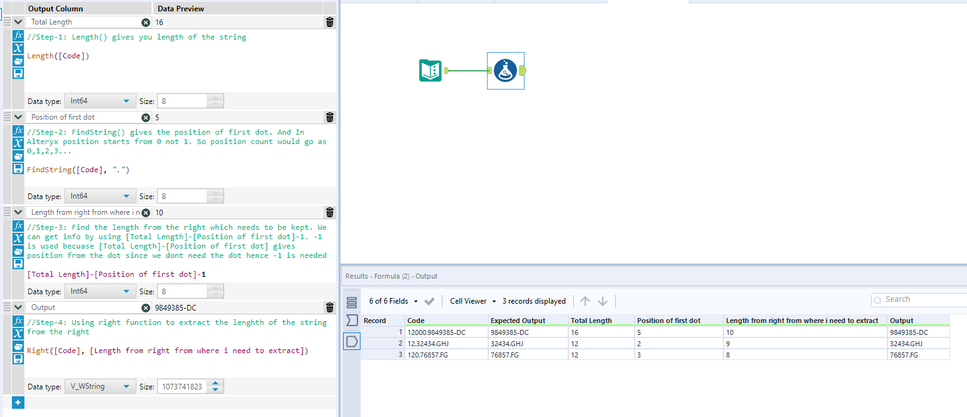Screen dimensions: 967x417
Task: Delete the Position of first dot expression
Action: 330,117
